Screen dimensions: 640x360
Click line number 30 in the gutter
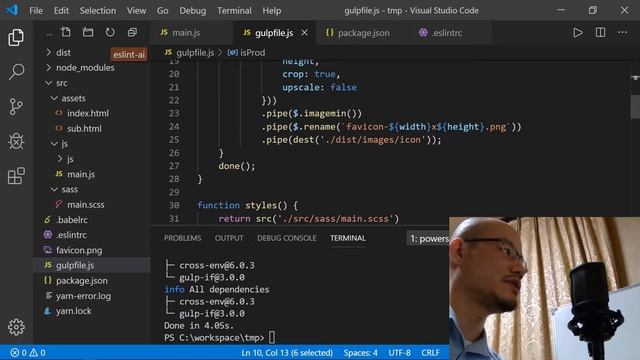(x=174, y=205)
